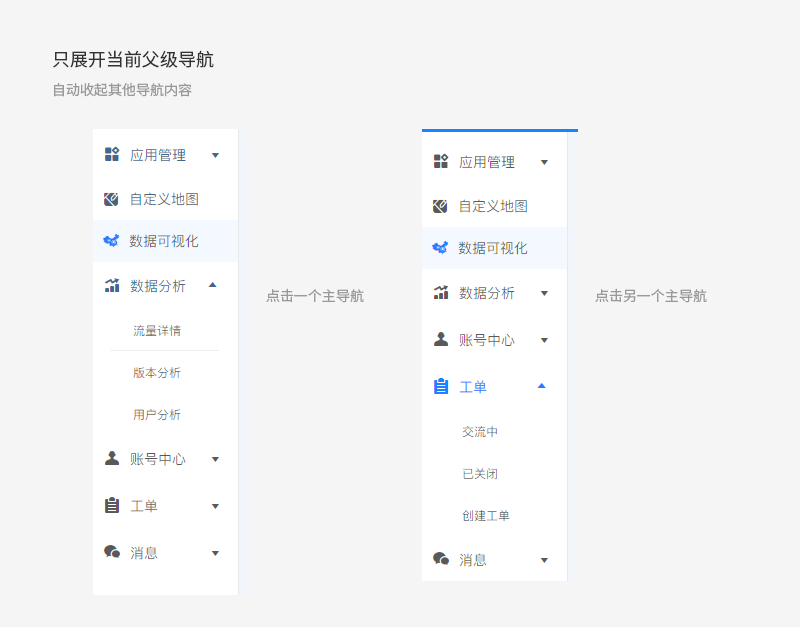Select the 交流中 item under 工单
The height and width of the screenshot is (627, 800).
482,432
